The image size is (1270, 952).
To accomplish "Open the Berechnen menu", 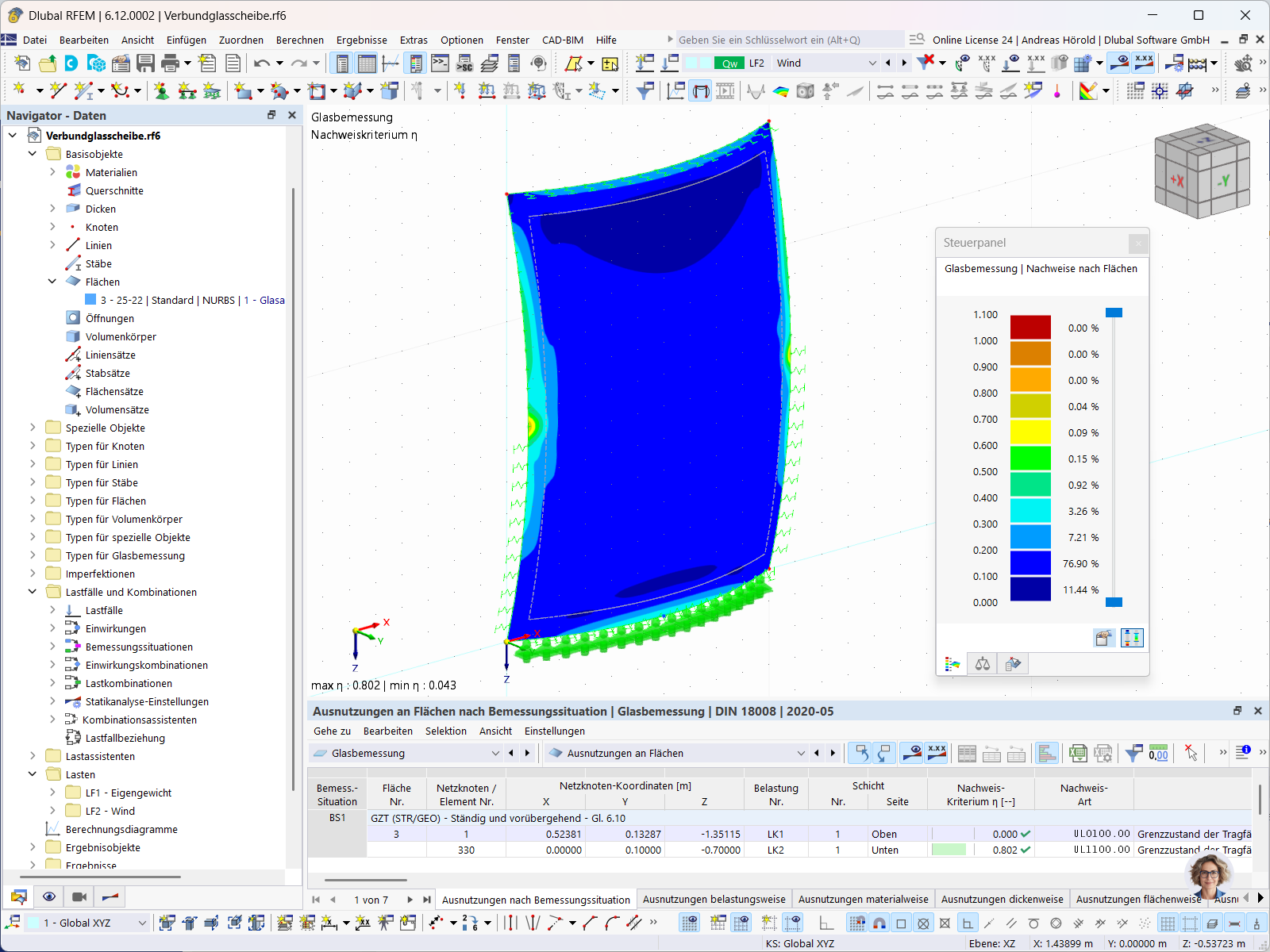I will [x=300, y=40].
